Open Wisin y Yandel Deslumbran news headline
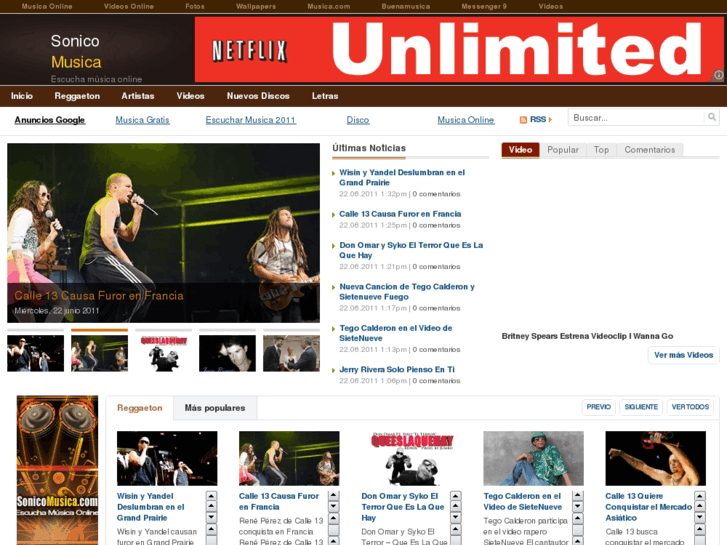Screen dimensions: 727x545 402,178
